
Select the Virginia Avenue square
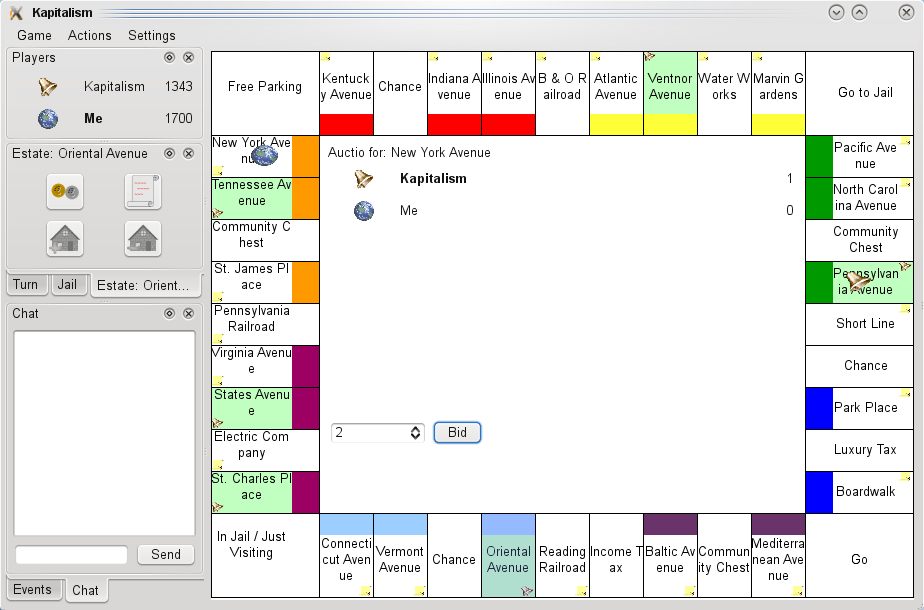tap(265, 366)
